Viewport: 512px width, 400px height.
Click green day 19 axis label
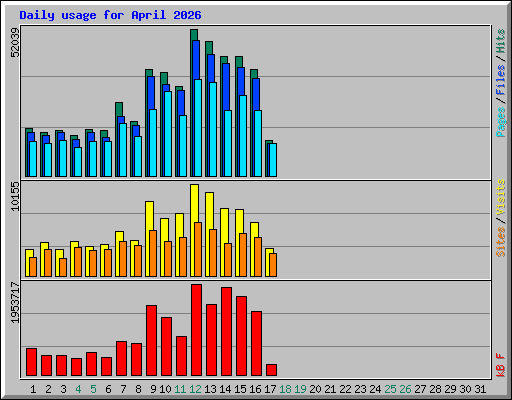(x=300, y=389)
